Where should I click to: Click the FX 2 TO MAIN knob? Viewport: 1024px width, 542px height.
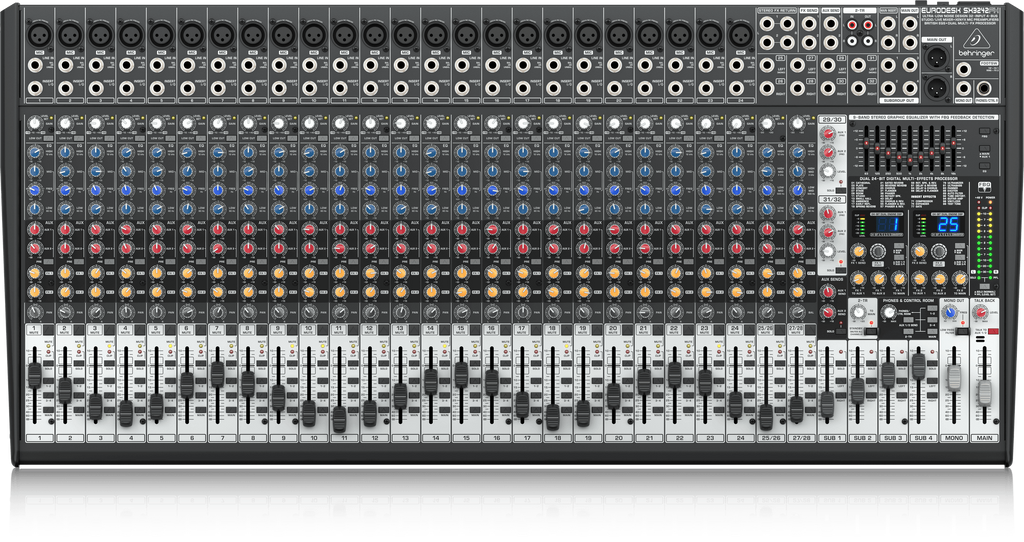point(960,278)
